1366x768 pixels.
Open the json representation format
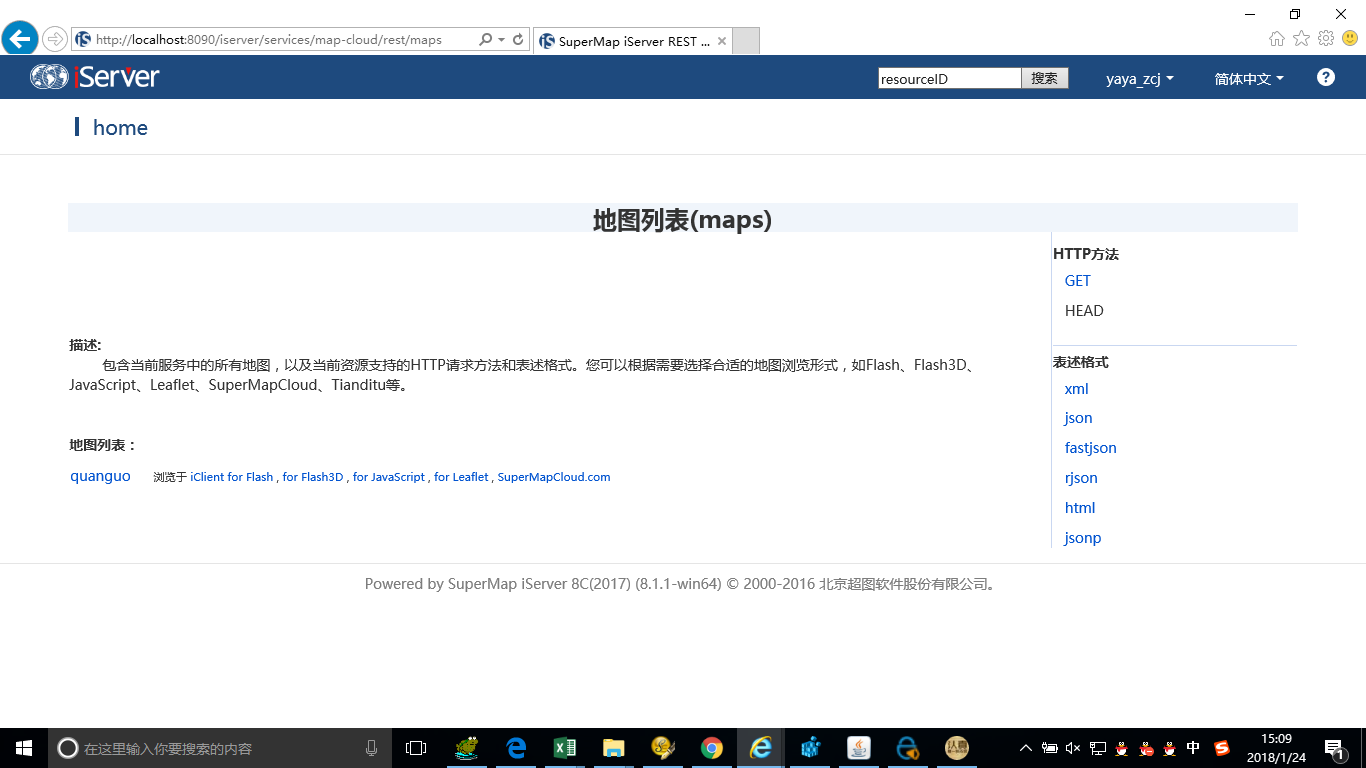click(x=1078, y=418)
